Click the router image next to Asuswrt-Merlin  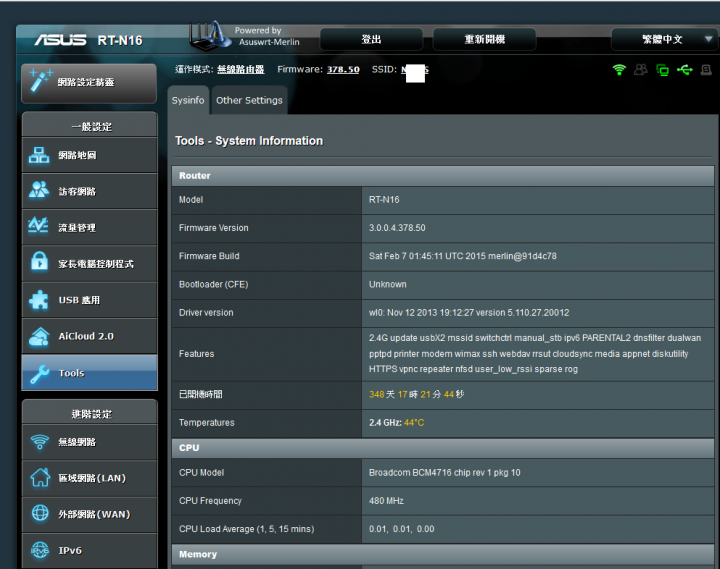[210, 36]
